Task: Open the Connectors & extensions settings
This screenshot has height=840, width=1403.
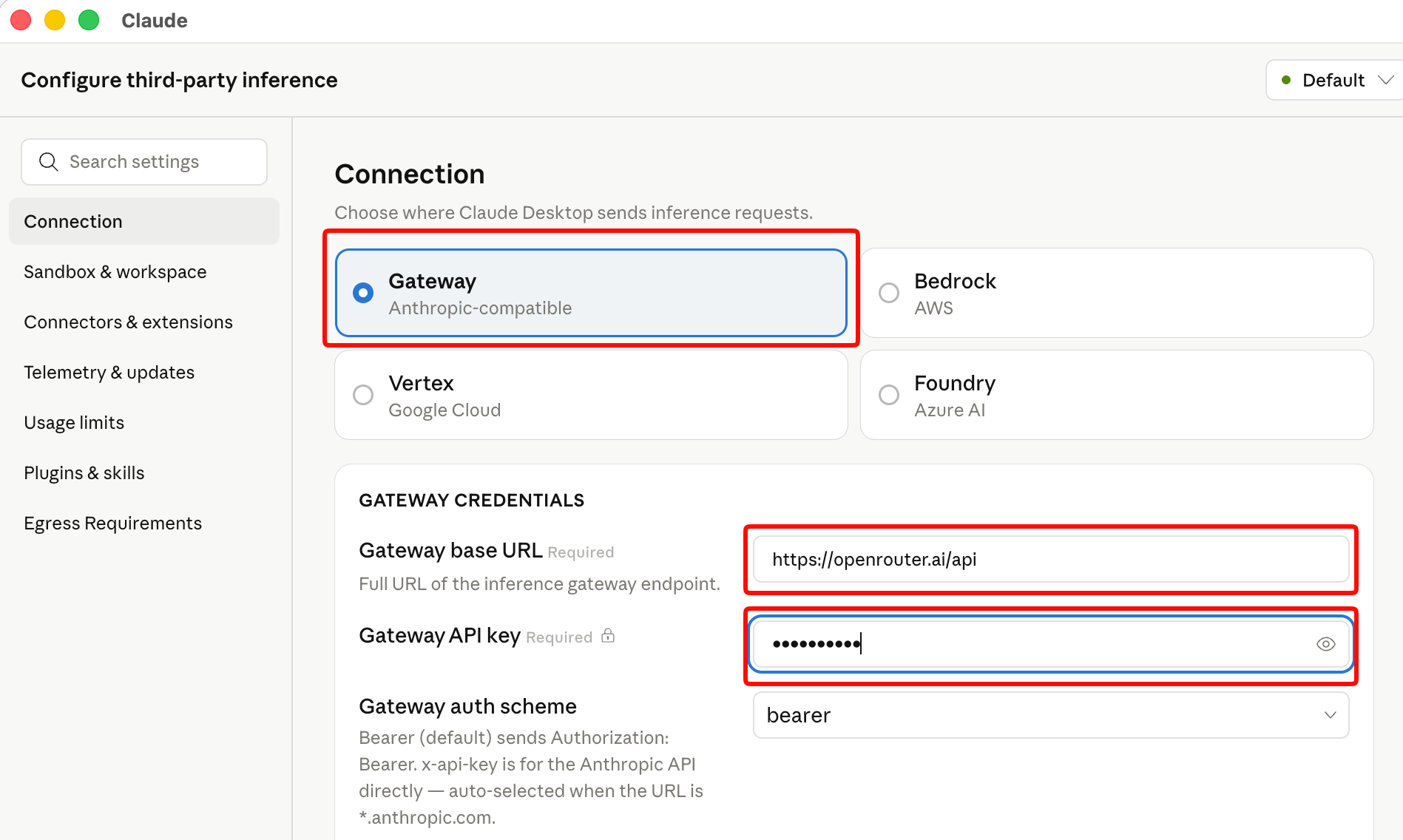Action: pos(128,322)
